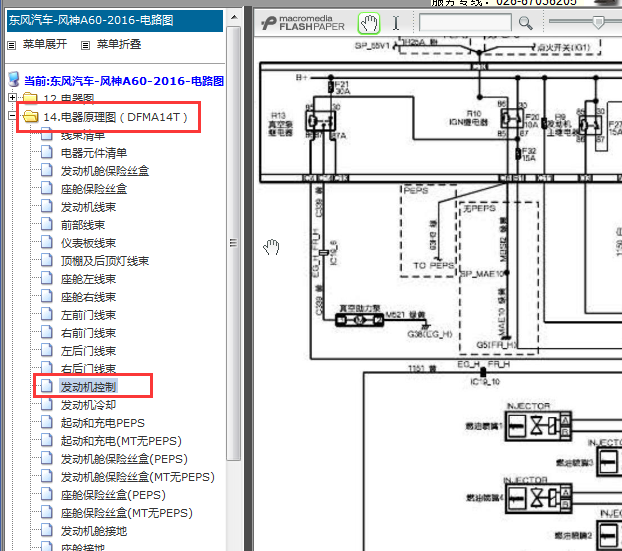Collapse the 14.电器原理图 (DFMA14T) folder
This screenshot has width=622, height=551.
coord(12,116)
